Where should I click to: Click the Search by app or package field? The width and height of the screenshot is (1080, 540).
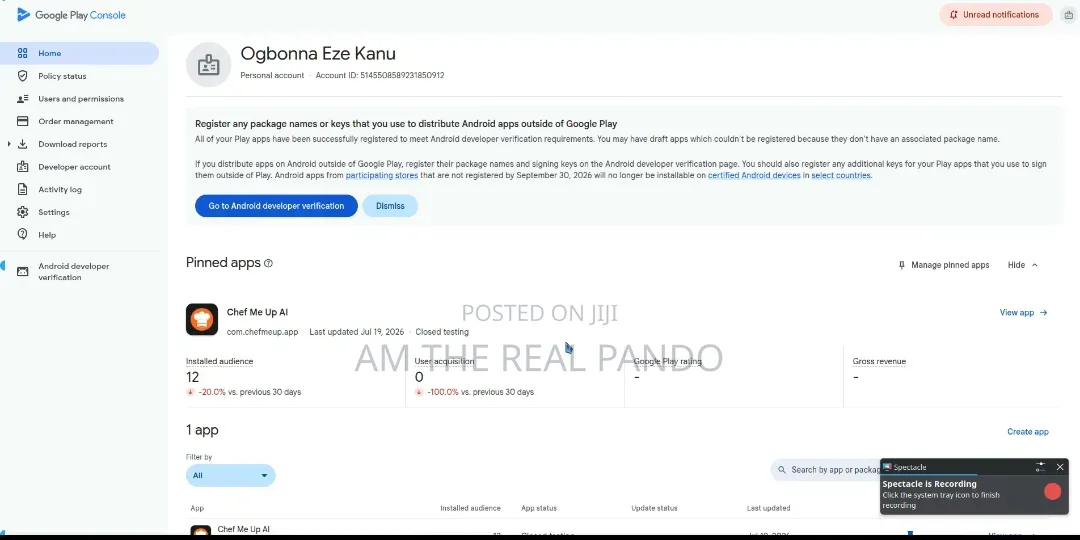[825, 470]
